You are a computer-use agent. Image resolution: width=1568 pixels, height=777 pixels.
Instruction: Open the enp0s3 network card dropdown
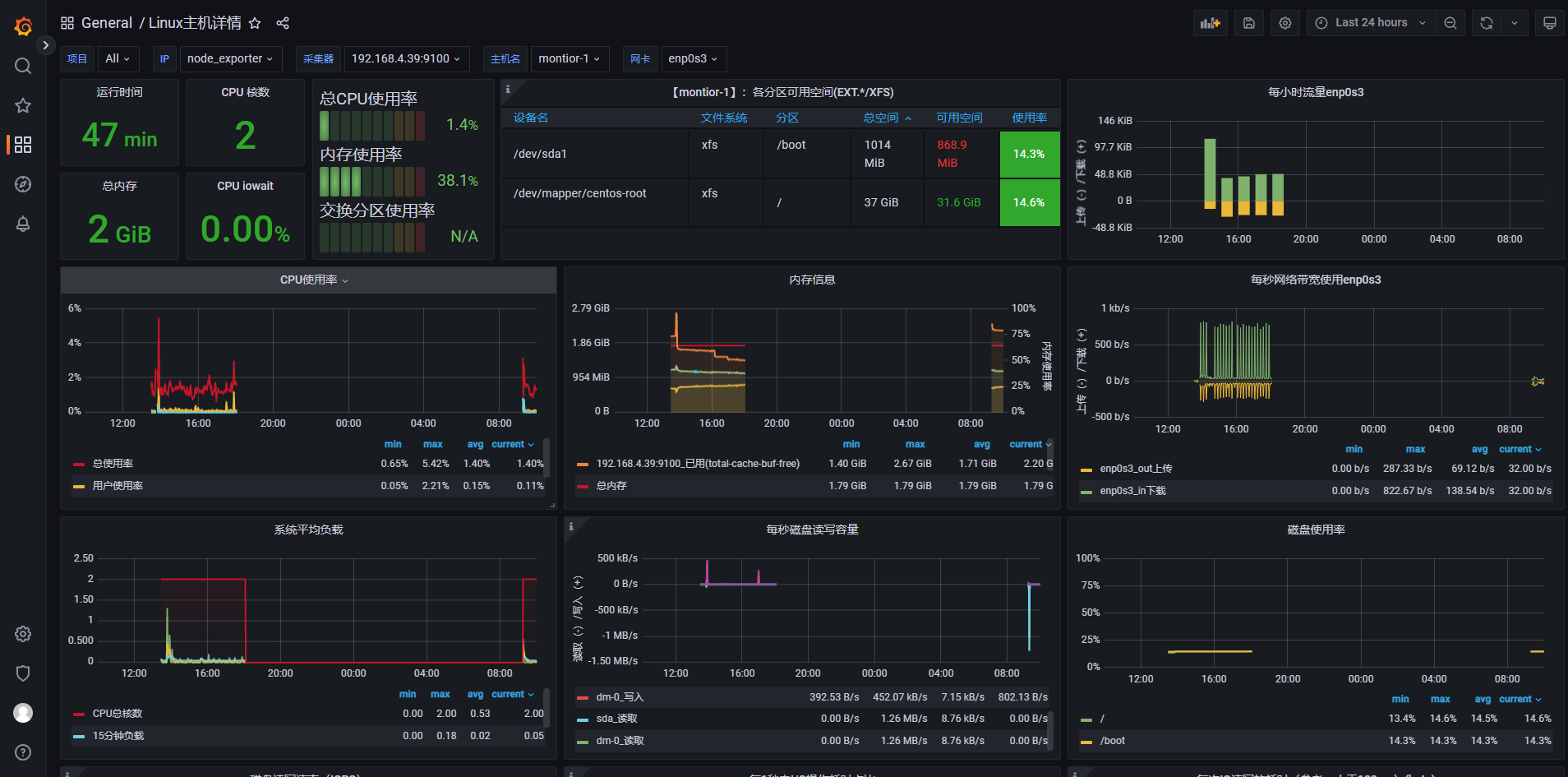pos(694,58)
